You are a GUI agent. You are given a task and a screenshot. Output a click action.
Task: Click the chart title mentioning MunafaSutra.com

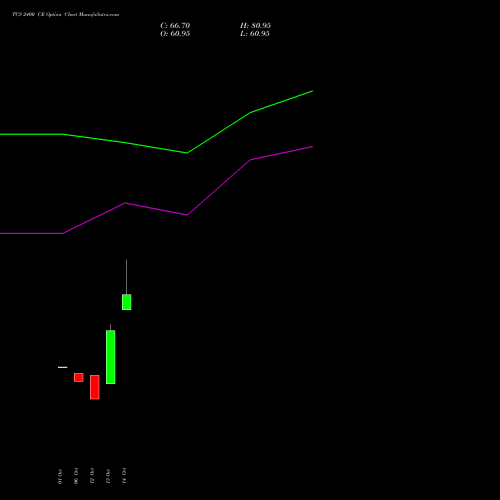pos(65,15)
